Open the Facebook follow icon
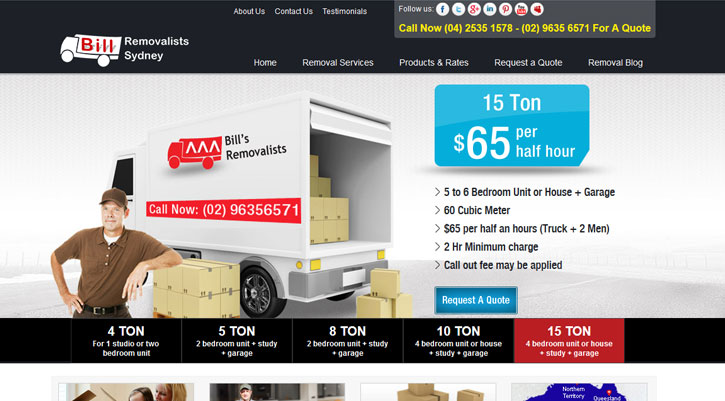Screen dimensions: 725x401 443,9
